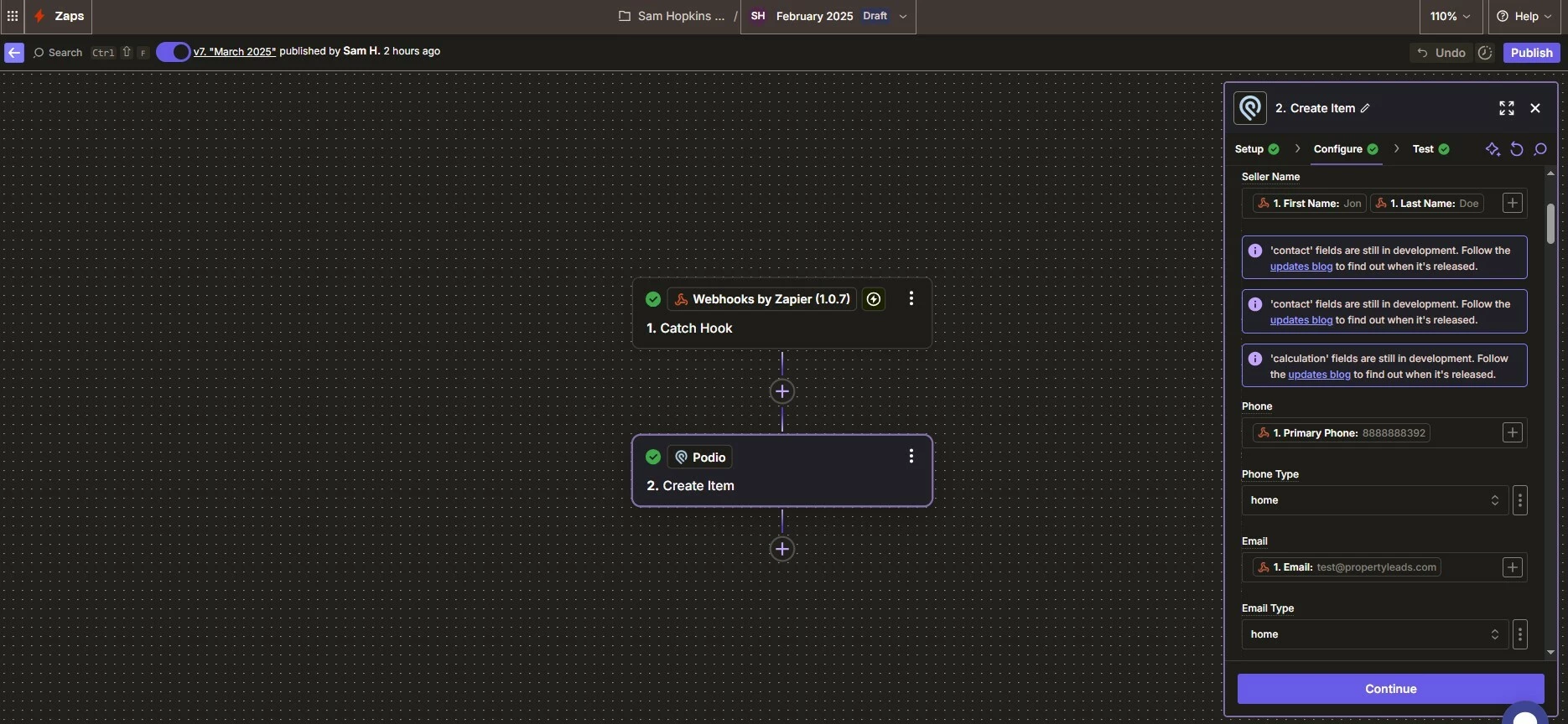The height and width of the screenshot is (724, 1568).
Task: Close the Create Item panel
Action: pyautogui.click(x=1535, y=108)
